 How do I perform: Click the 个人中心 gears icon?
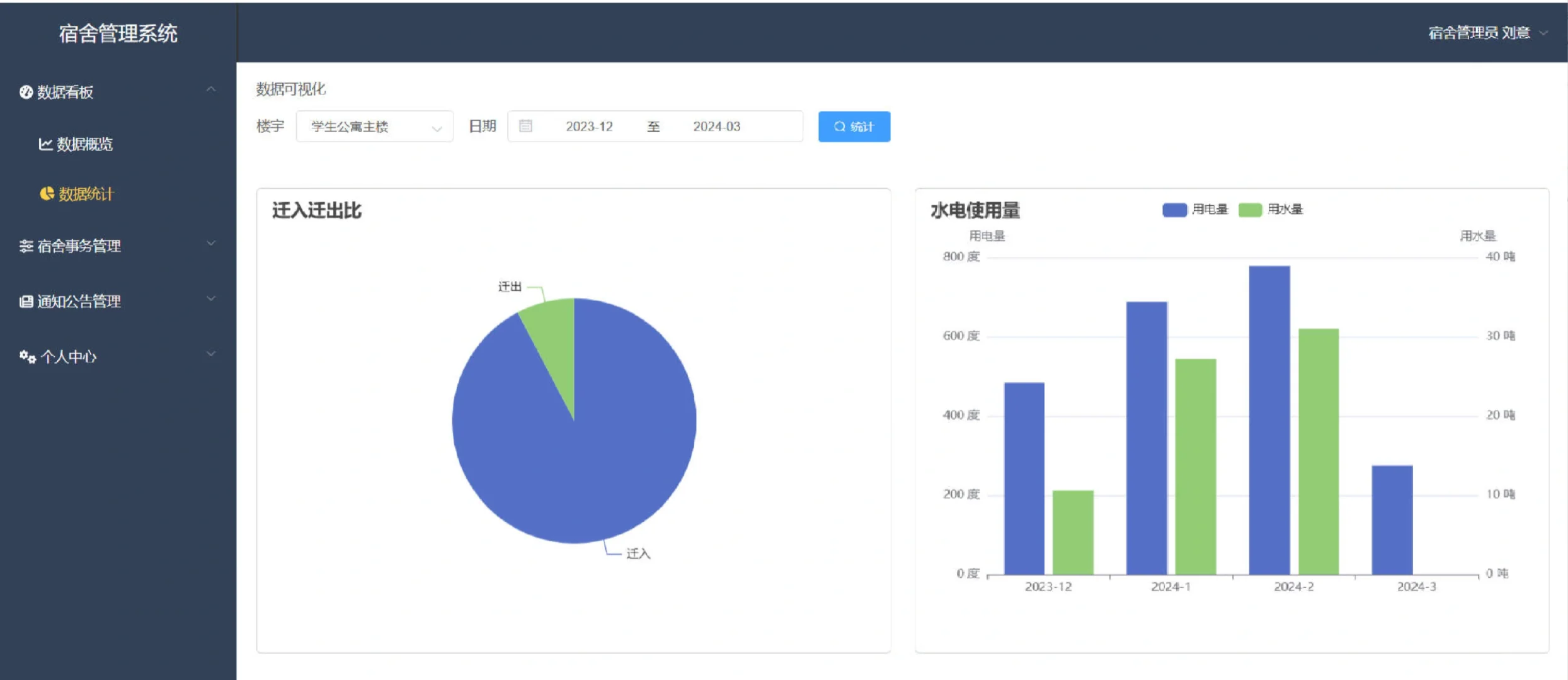click(27, 357)
